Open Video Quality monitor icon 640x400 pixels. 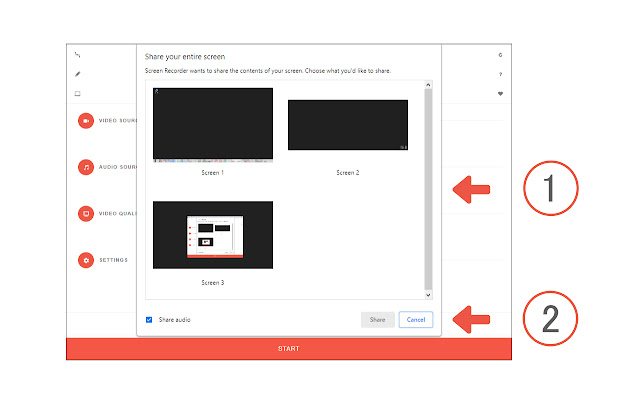point(86,213)
